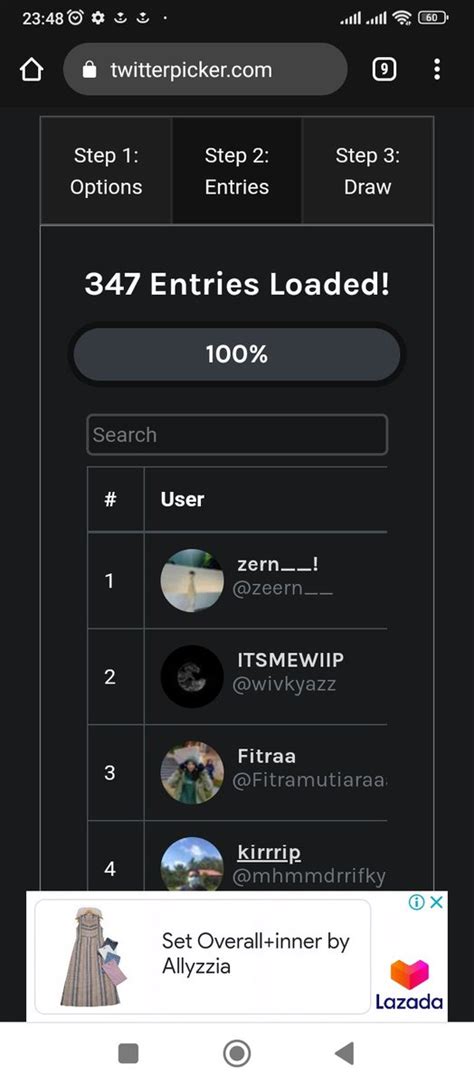Close the Lazada ad with X

tap(436, 902)
